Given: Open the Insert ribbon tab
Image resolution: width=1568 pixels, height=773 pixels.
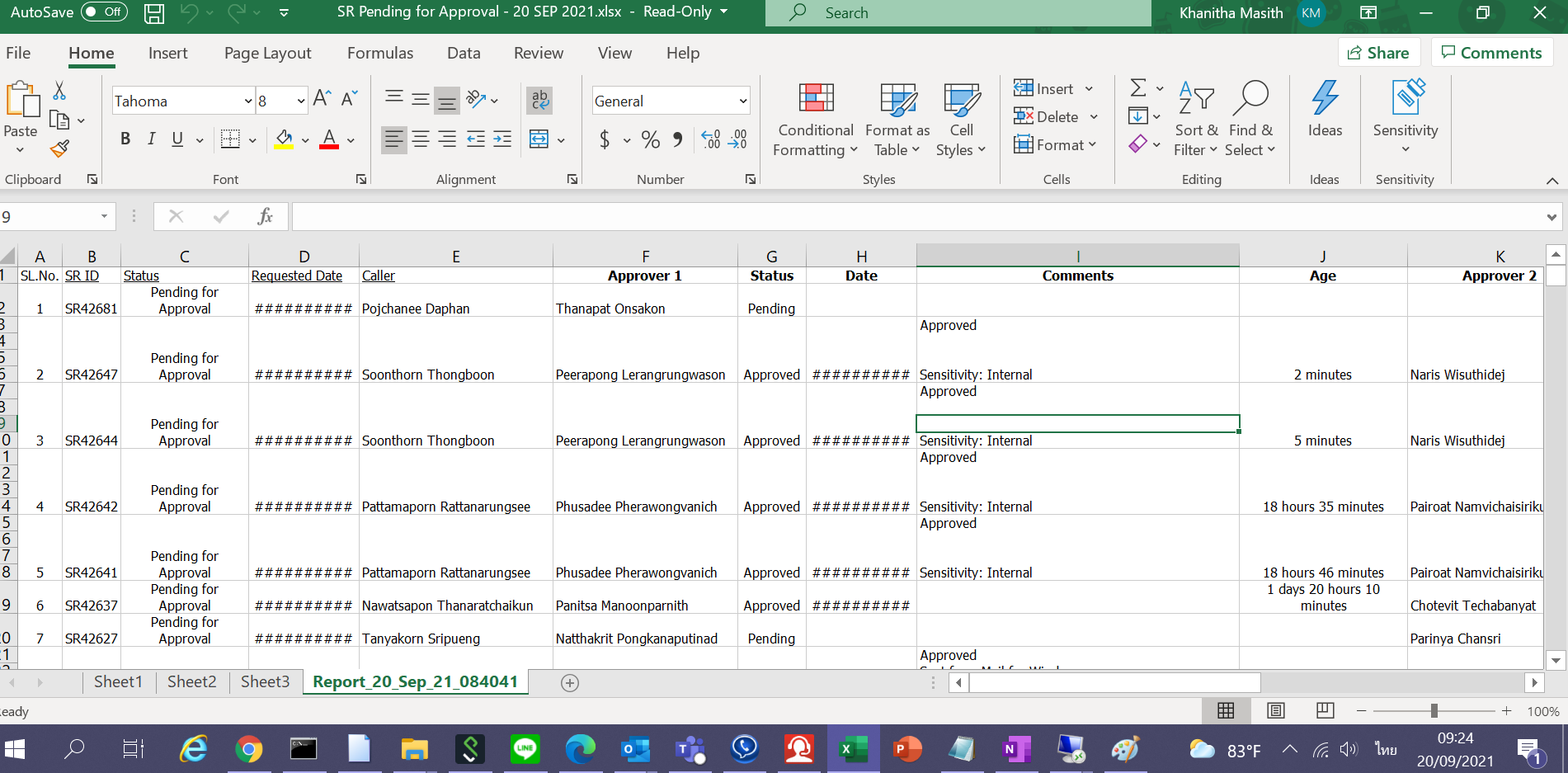Looking at the screenshot, I should [167, 53].
